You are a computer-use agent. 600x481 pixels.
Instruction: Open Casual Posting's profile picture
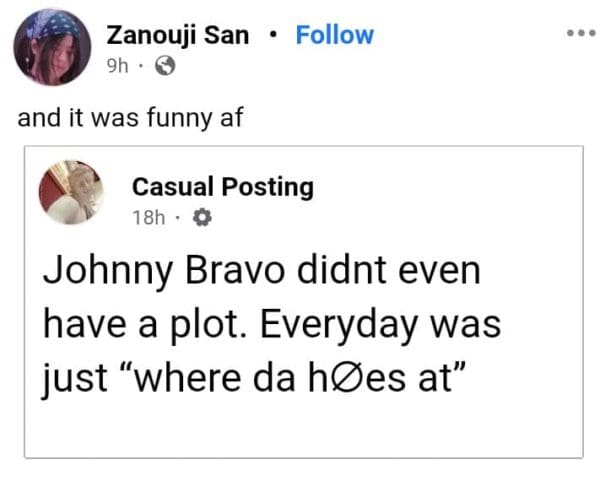(70, 194)
